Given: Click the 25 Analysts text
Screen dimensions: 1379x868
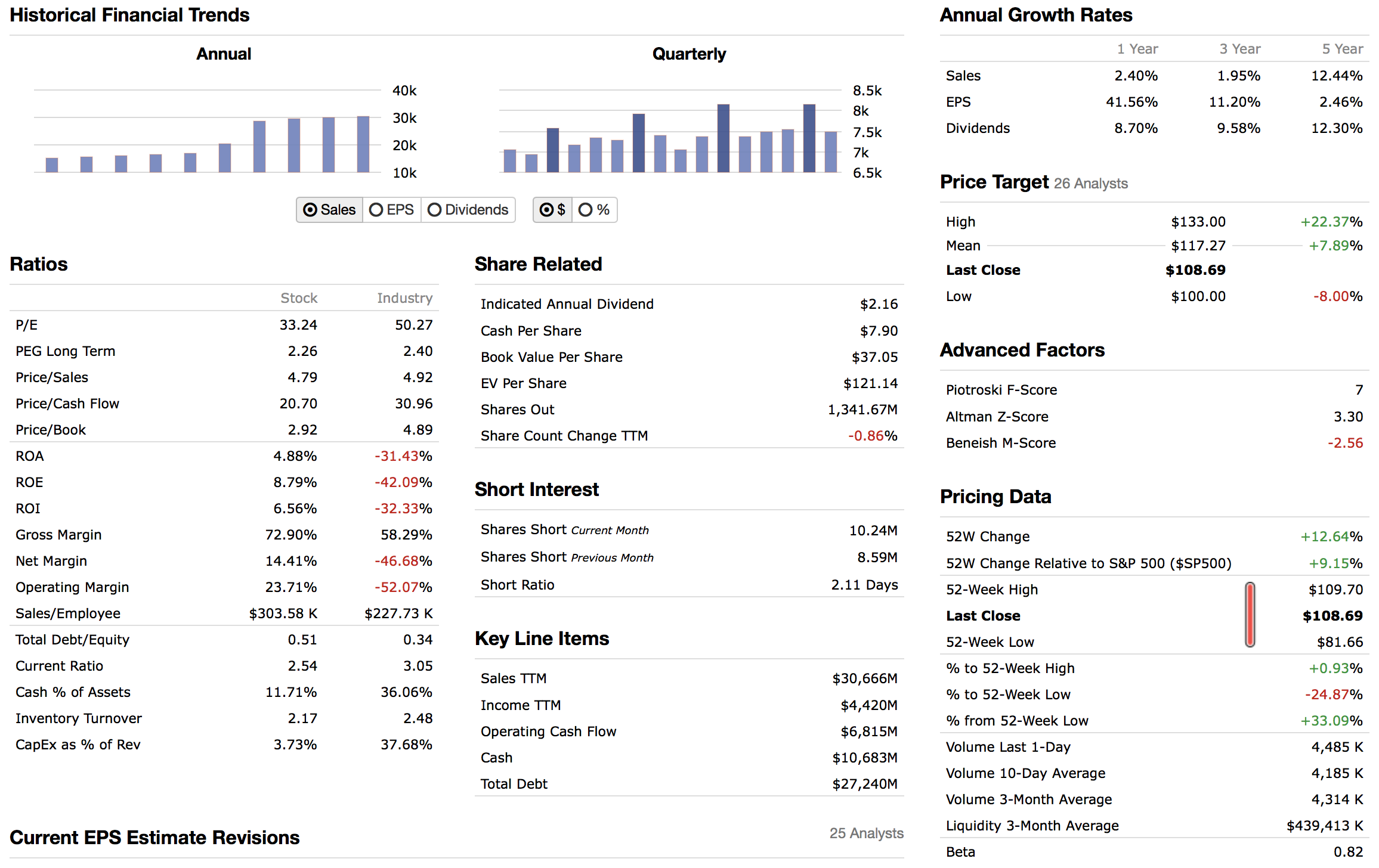Looking at the screenshot, I should click(x=866, y=833).
